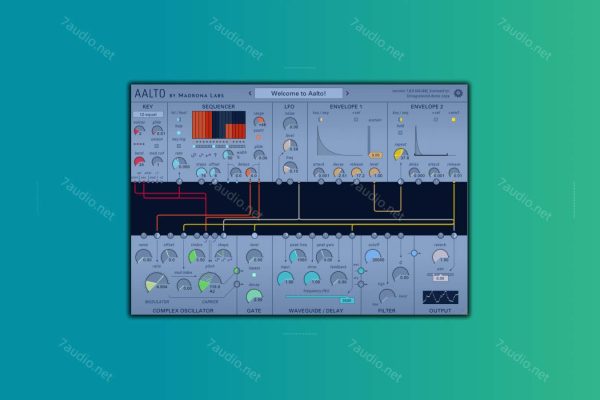Enable the Envelope 1 x vel checkbox

(356, 119)
